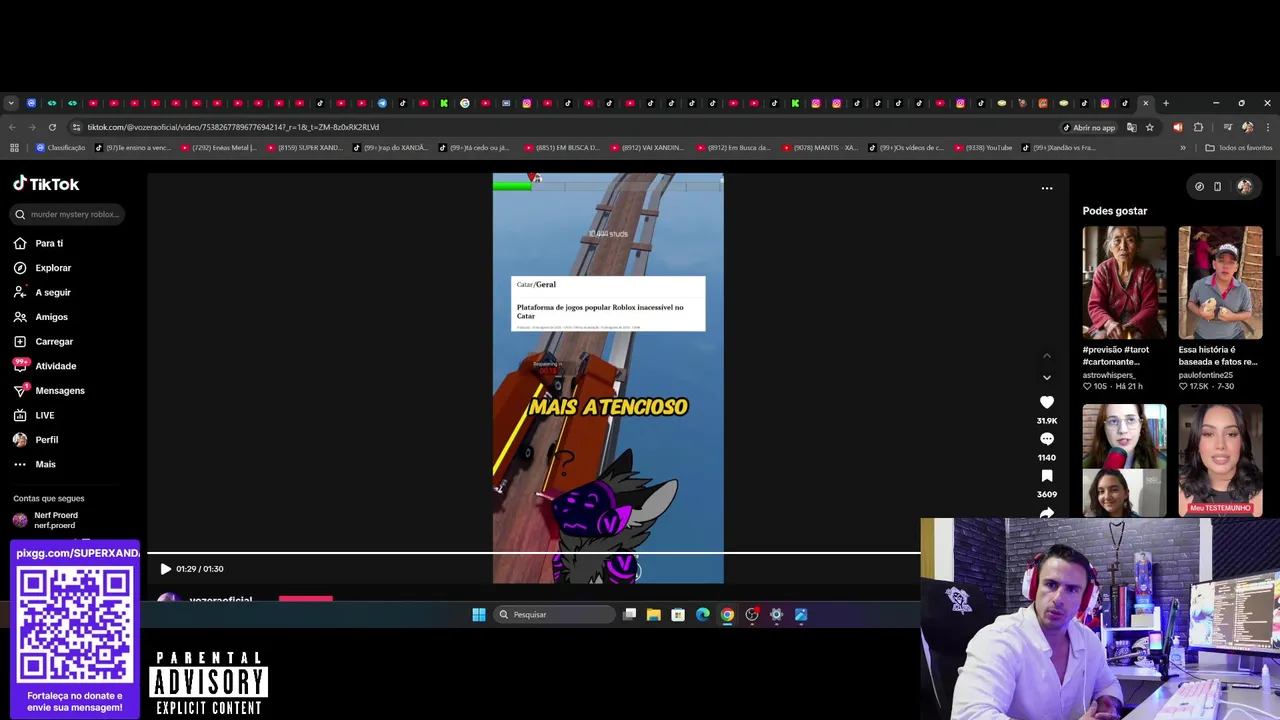Click the TikTok coins icon
The height and width of the screenshot is (720, 1280).
coord(1199,186)
